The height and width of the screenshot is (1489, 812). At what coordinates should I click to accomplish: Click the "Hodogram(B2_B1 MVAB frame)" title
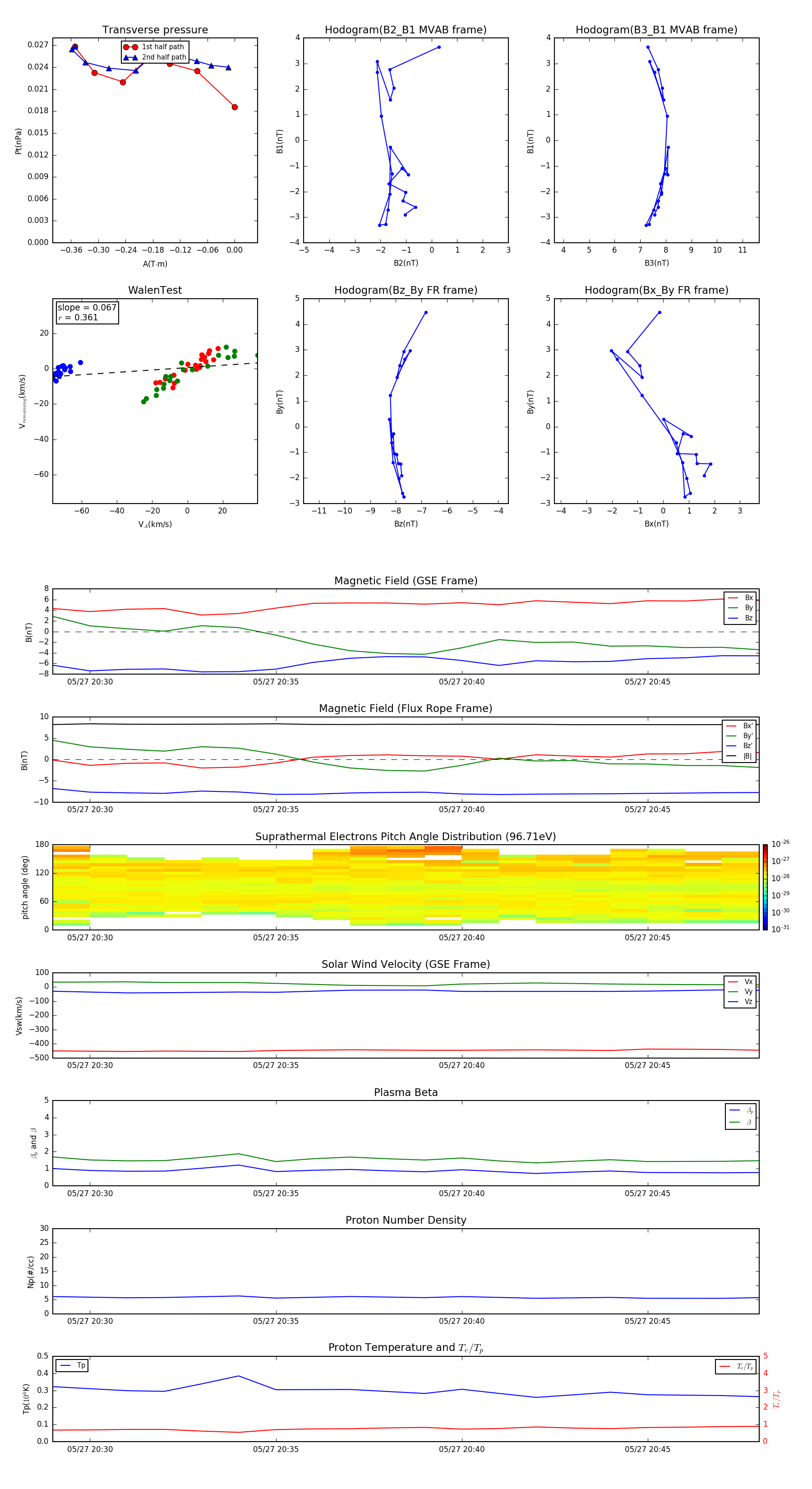coord(406,30)
